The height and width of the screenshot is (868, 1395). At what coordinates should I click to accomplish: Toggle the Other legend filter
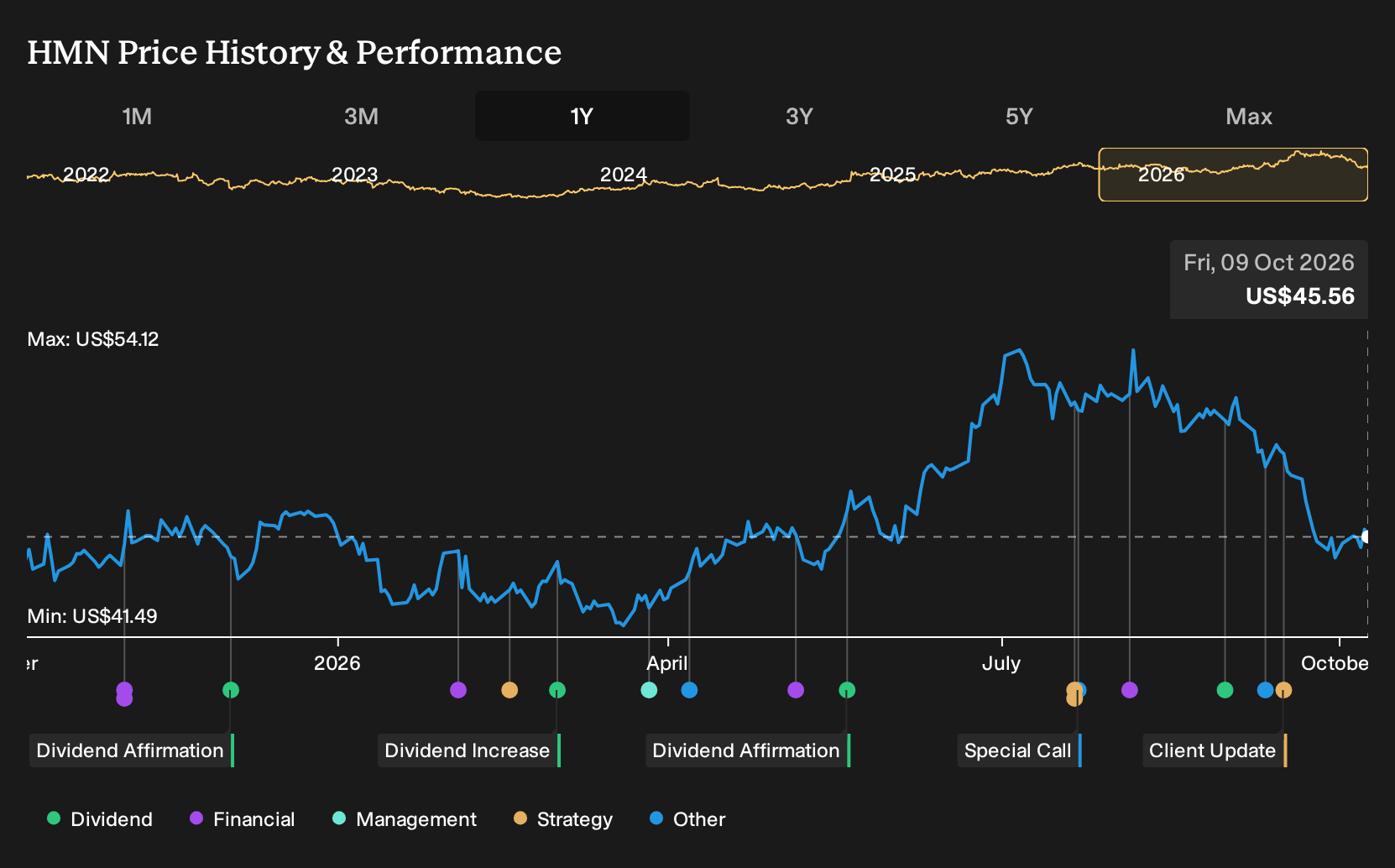click(x=687, y=819)
